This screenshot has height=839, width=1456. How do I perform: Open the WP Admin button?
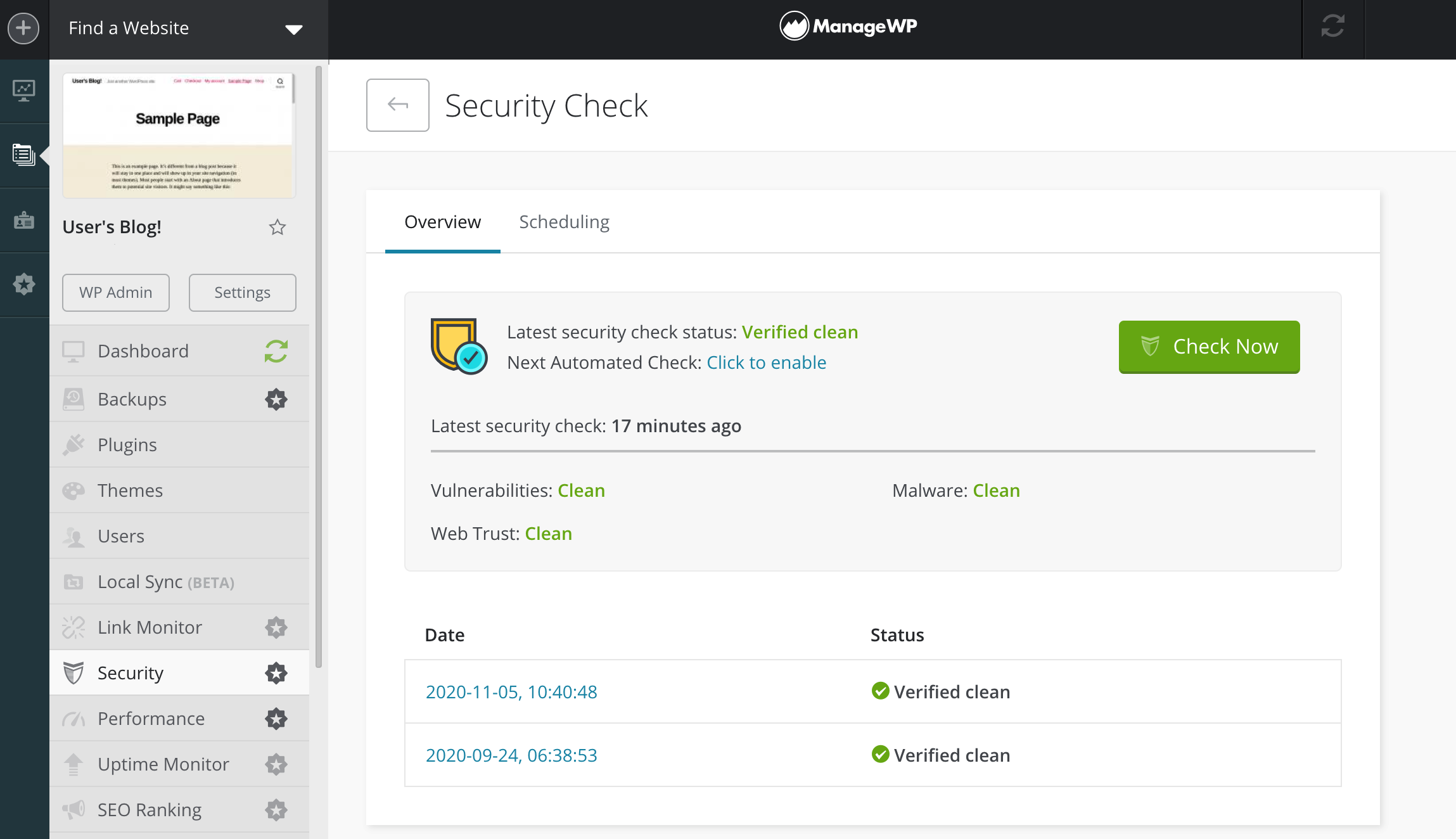pyautogui.click(x=116, y=293)
